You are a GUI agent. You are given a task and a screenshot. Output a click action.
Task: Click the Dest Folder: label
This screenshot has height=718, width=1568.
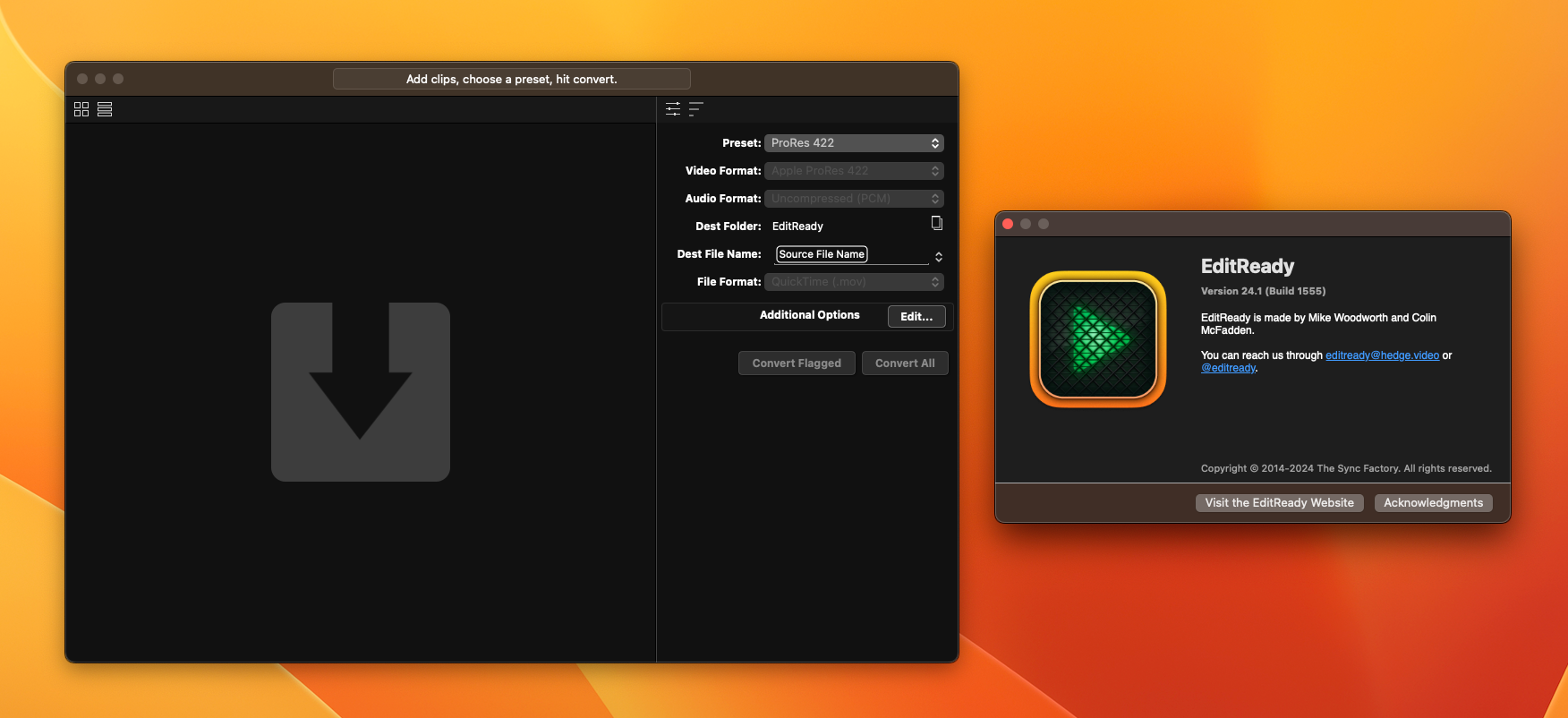click(x=729, y=227)
